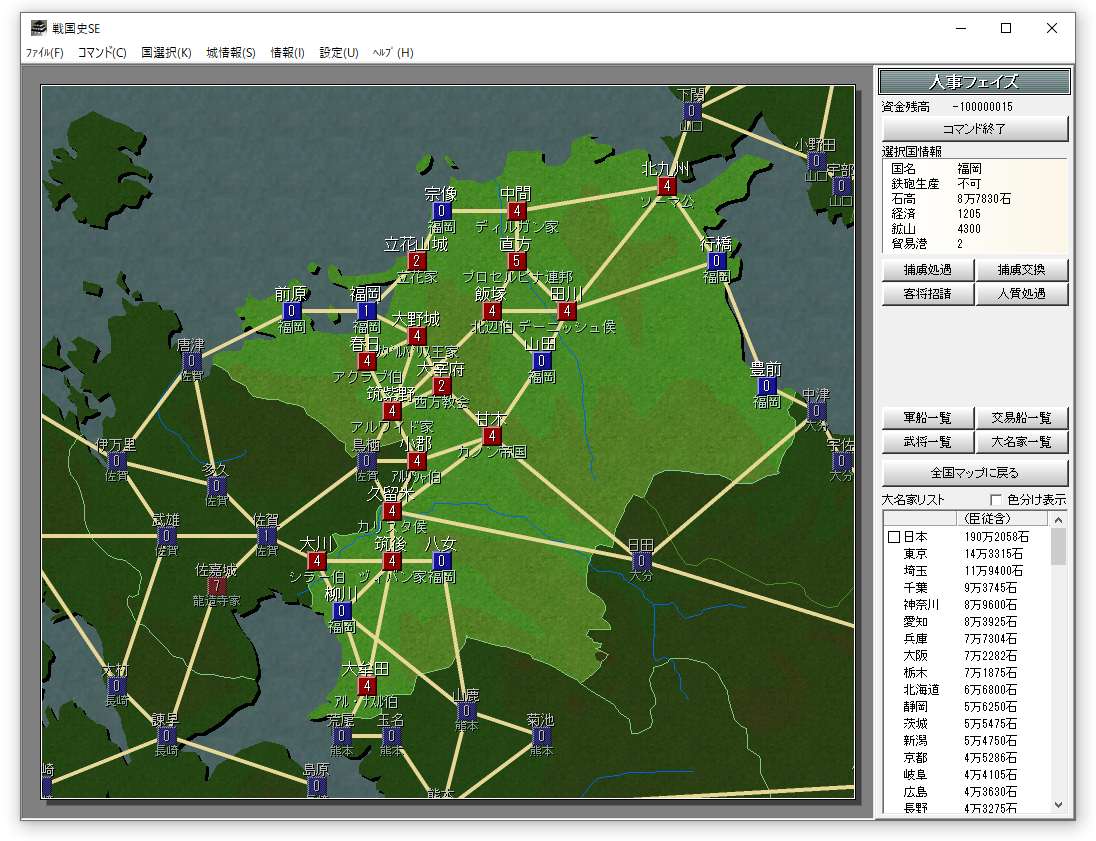Screen dimensions: 1096x841
Task: Click the コマンド終了 button
Action: pos(975,129)
